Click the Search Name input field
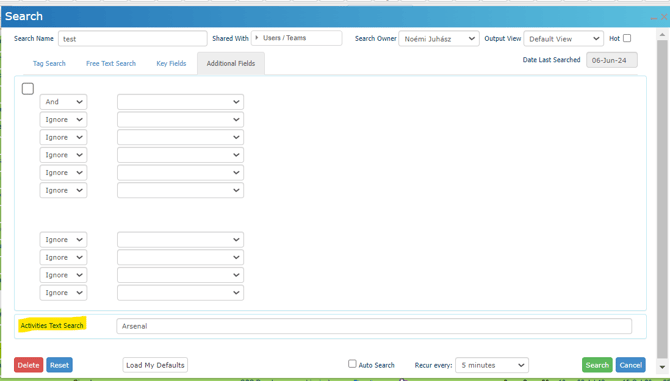 pos(132,38)
